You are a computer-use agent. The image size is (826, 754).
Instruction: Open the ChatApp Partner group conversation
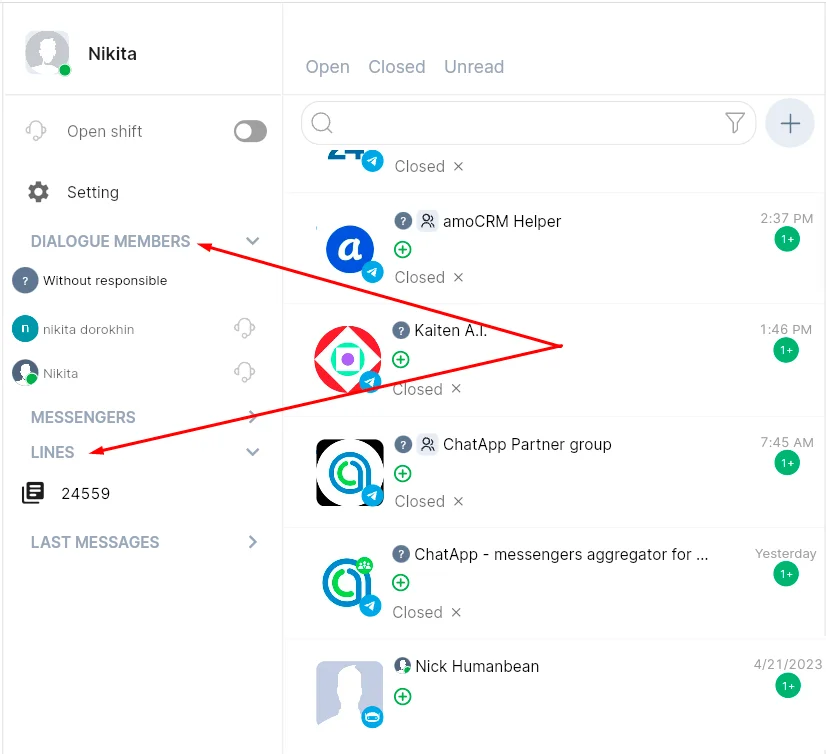coord(526,444)
